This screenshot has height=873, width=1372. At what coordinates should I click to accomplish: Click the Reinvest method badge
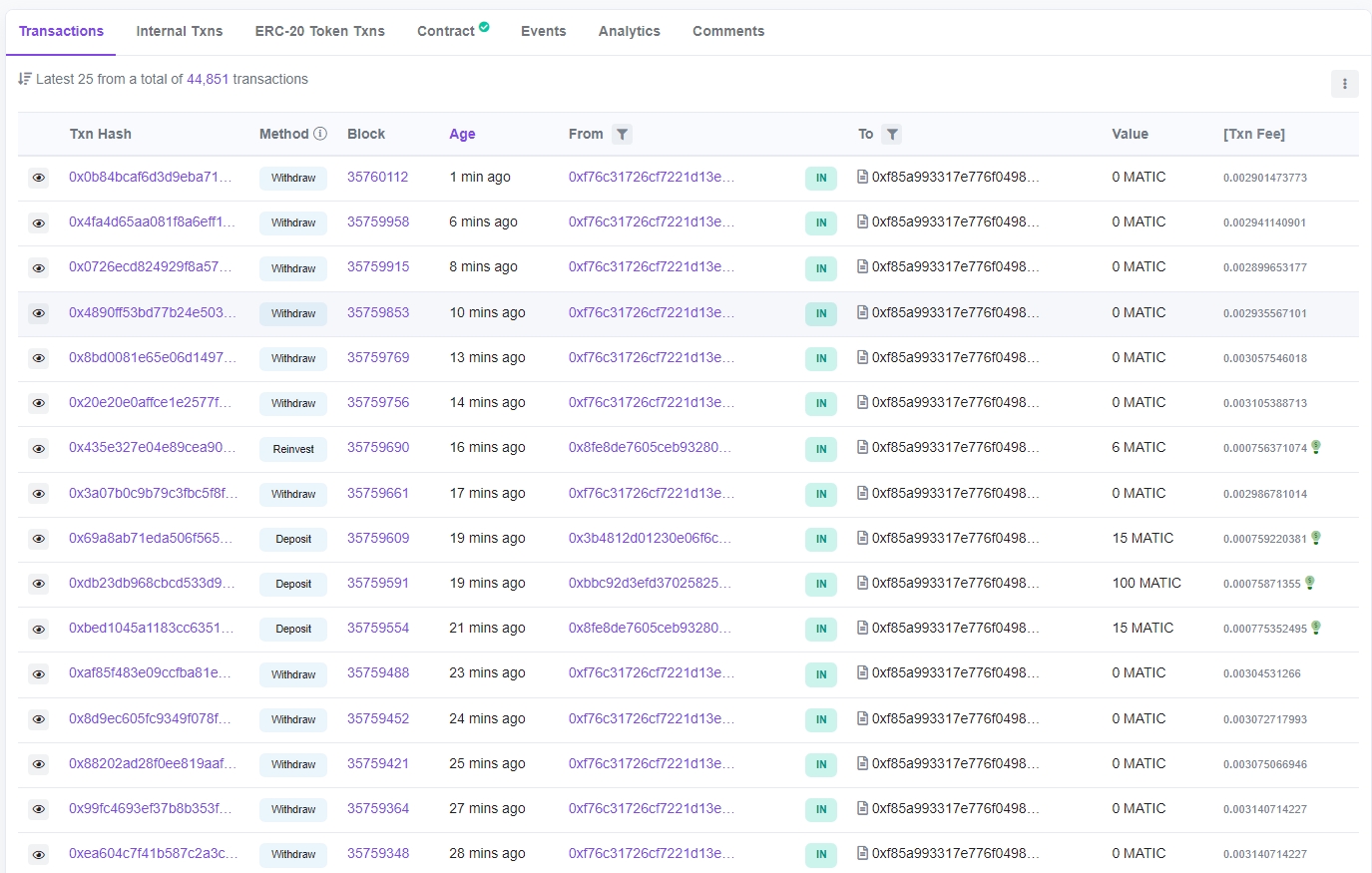click(293, 449)
